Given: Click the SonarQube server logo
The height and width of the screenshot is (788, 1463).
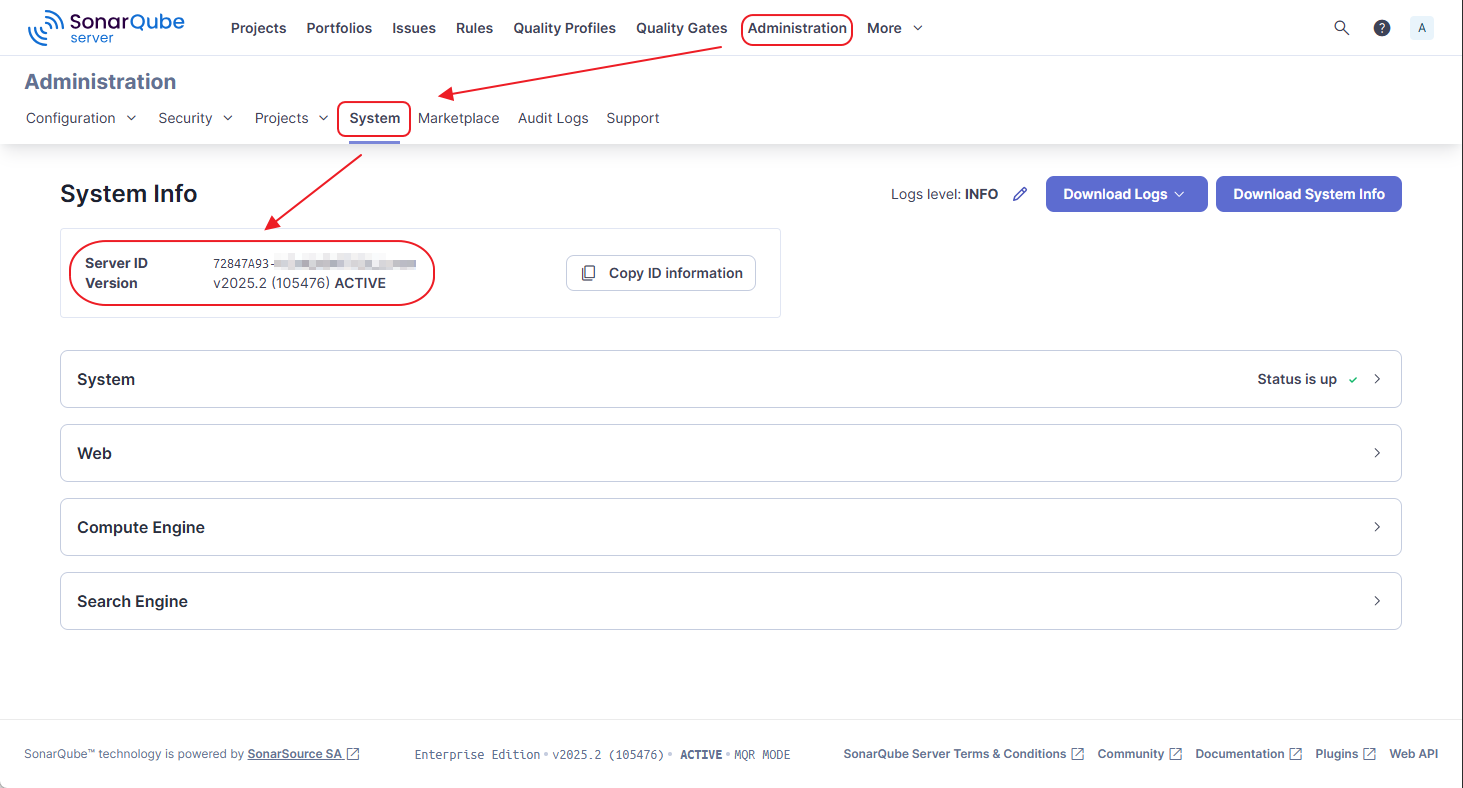Looking at the screenshot, I should pyautogui.click(x=106, y=28).
